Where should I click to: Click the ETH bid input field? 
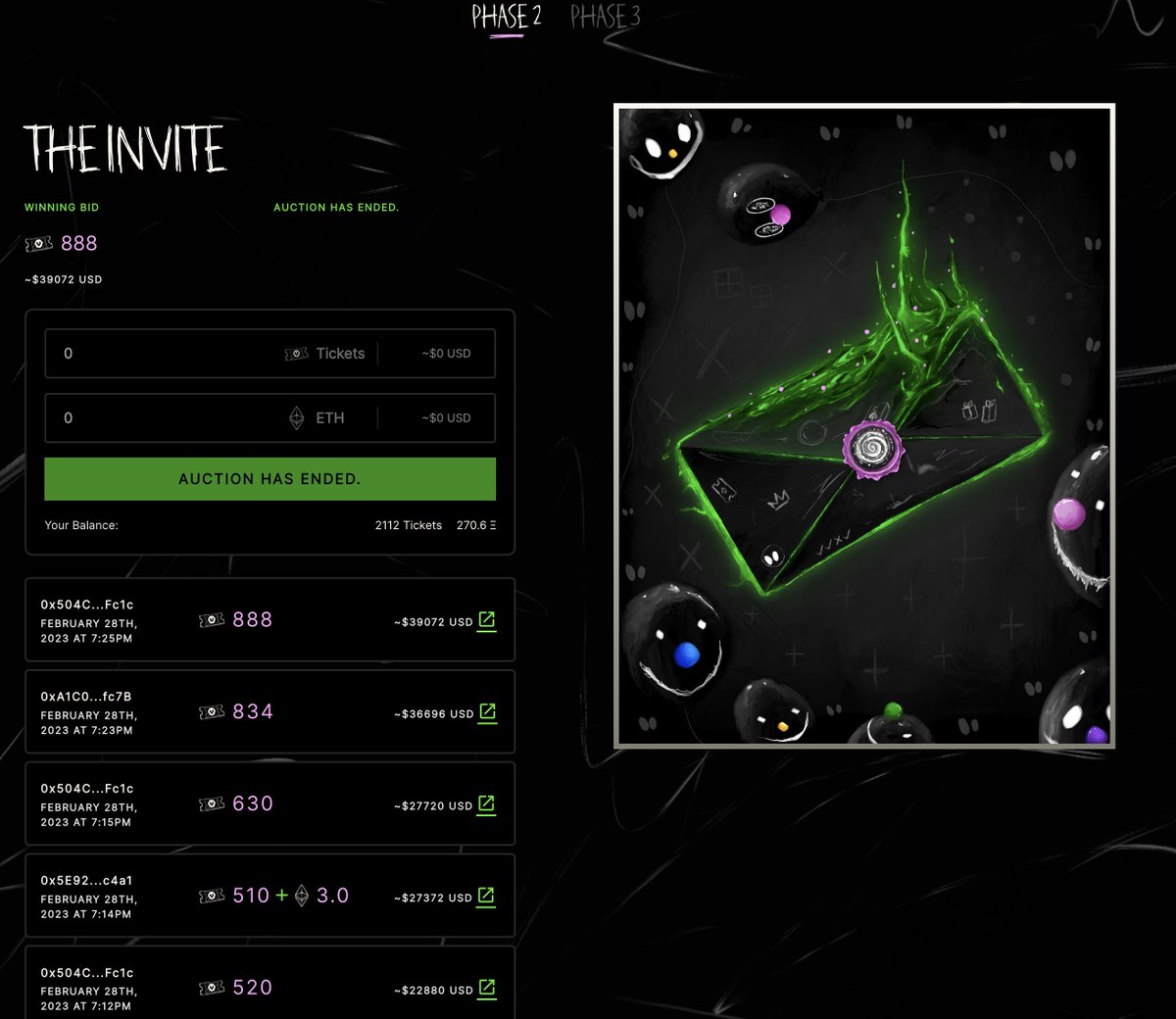click(269, 418)
